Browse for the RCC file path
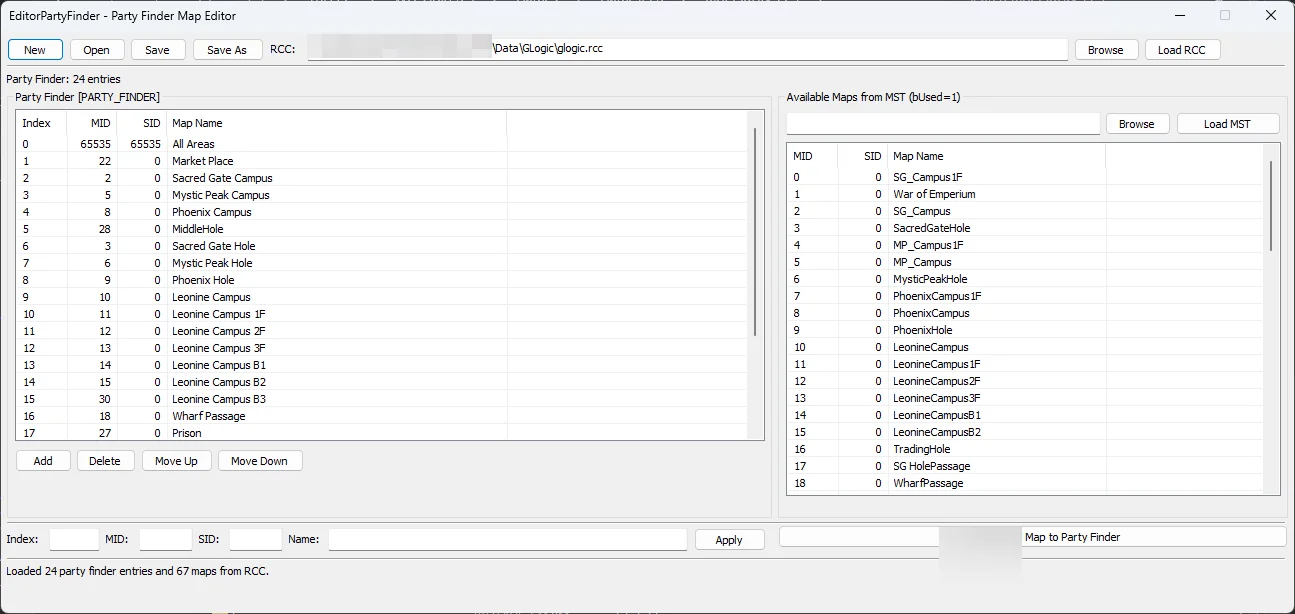The image size is (1295, 614). tap(1106, 50)
